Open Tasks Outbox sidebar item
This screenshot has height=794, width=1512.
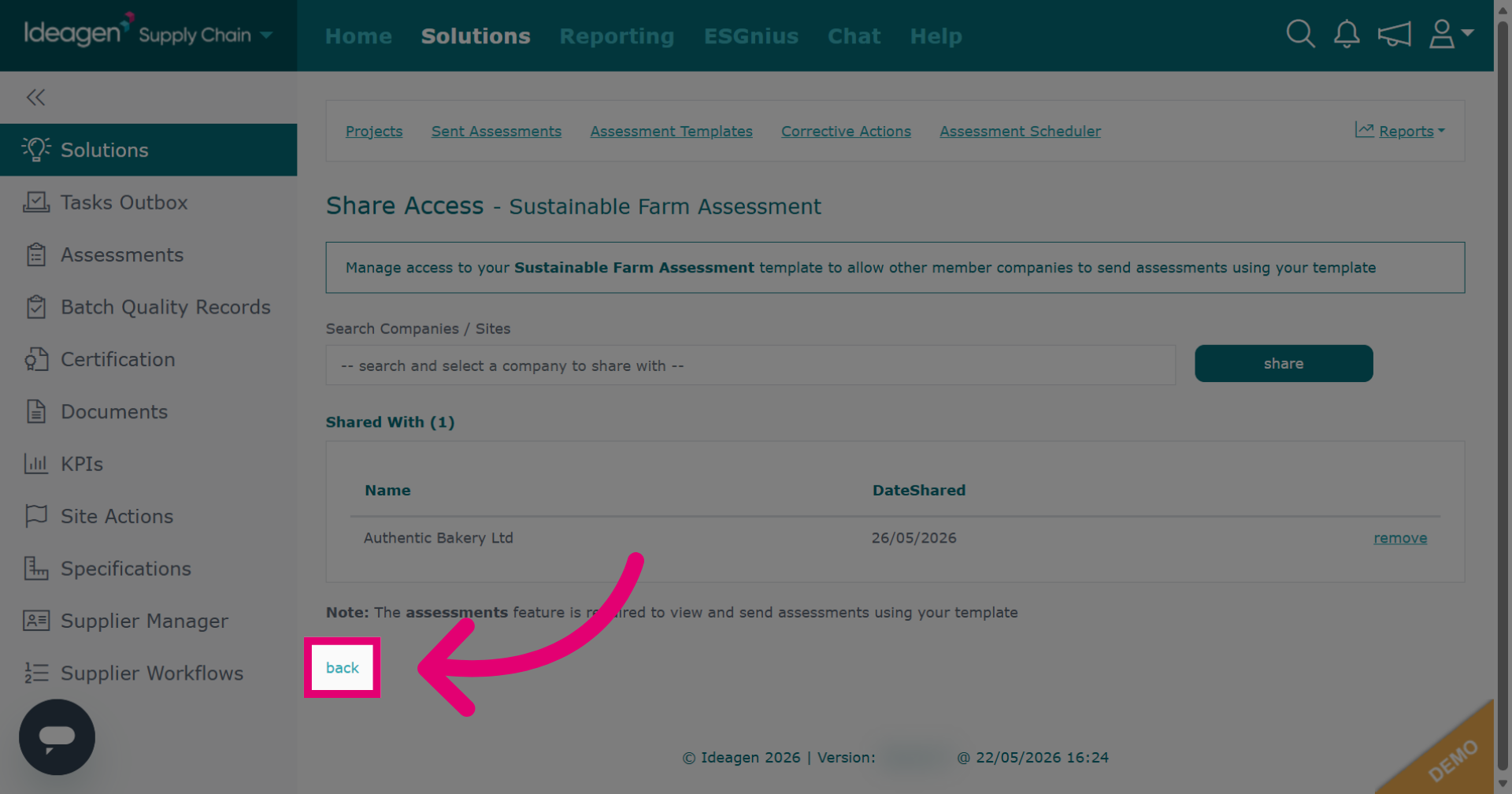[148, 202]
